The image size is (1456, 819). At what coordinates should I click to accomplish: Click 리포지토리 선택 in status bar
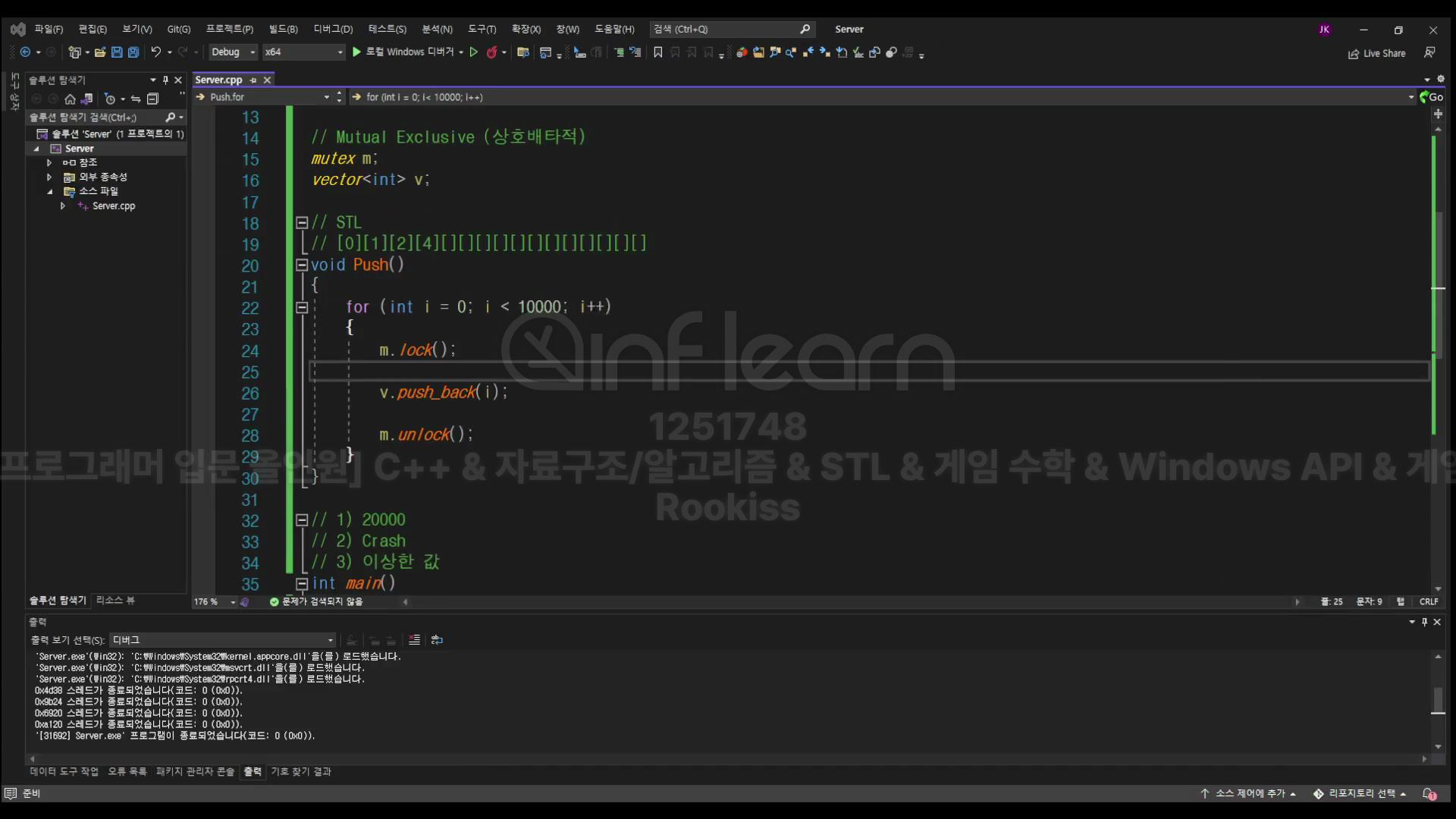[x=1361, y=793]
